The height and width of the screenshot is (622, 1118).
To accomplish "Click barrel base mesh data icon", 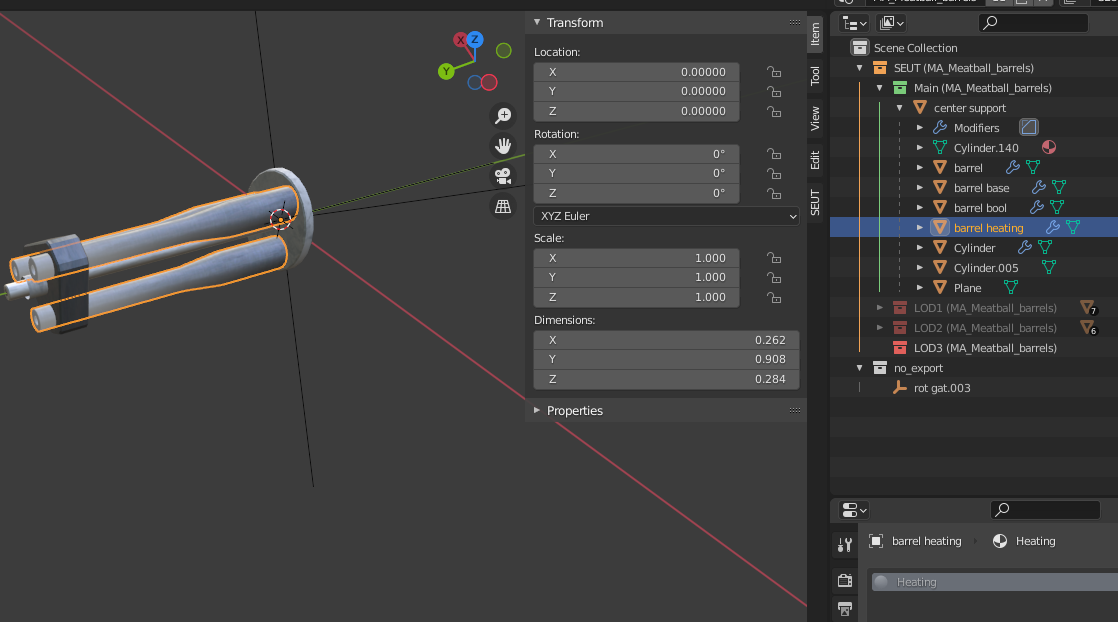I will coord(1059,188).
